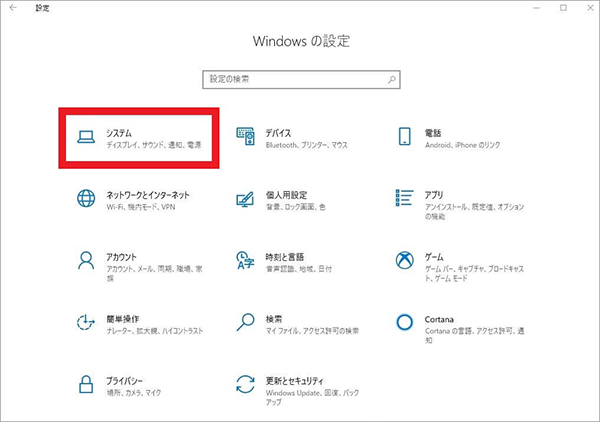Click the ディスプレイ、サウンド description text

click(154, 145)
